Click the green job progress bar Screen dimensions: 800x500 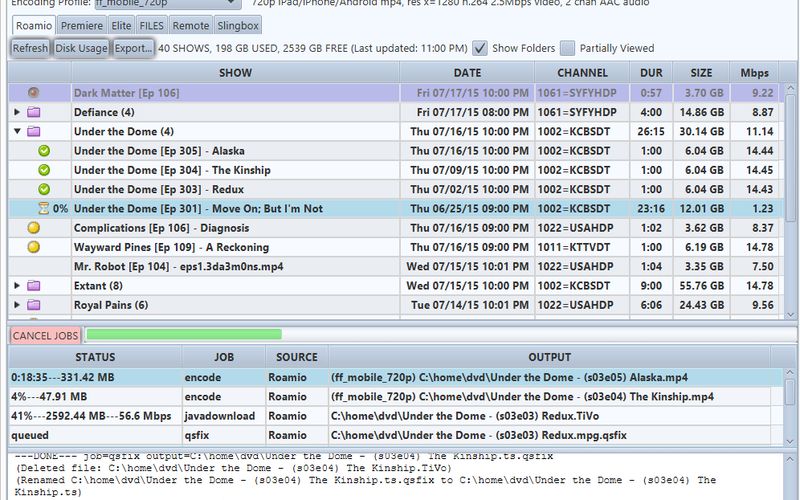(184, 335)
